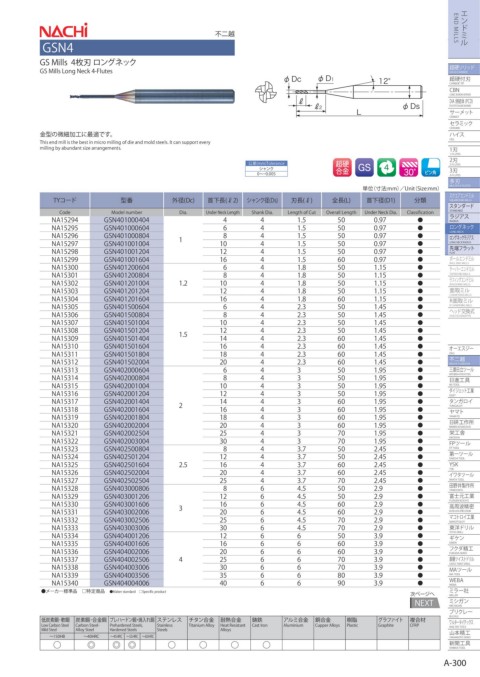Open the ハイス side tab
This screenshot has height=677, width=480.
click(464, 136)
